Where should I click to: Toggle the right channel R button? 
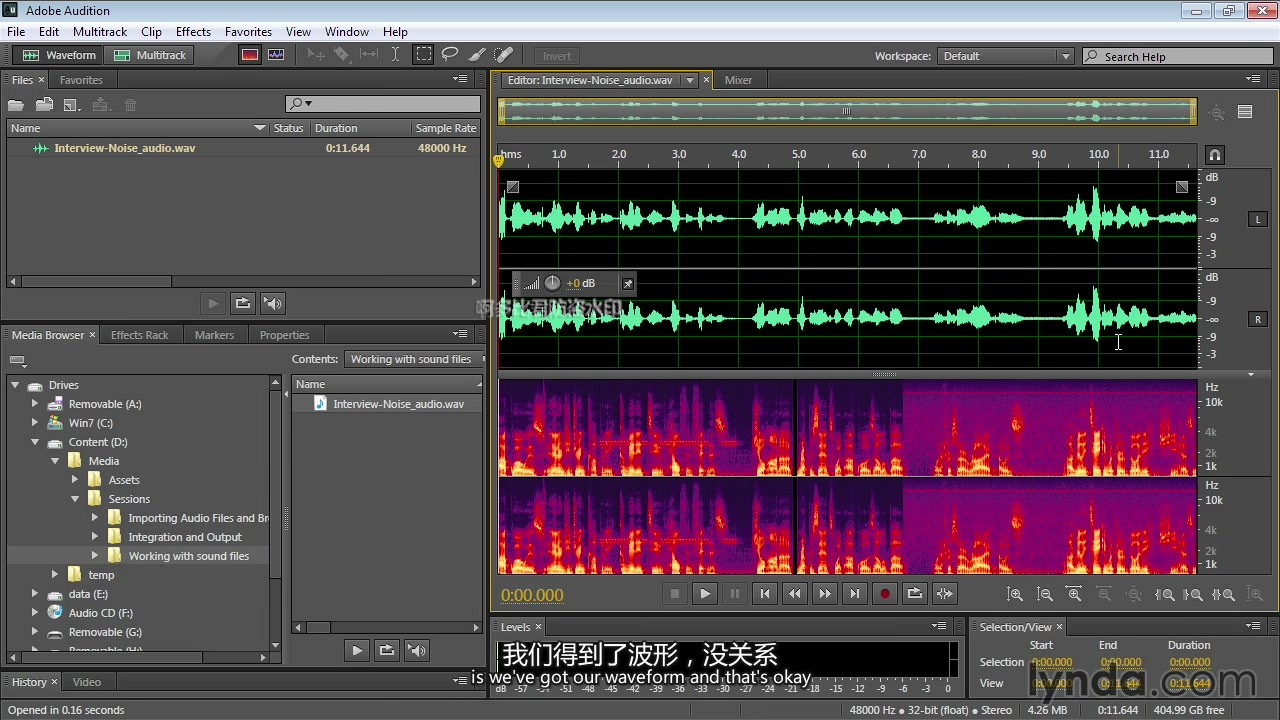(1258, 320)
